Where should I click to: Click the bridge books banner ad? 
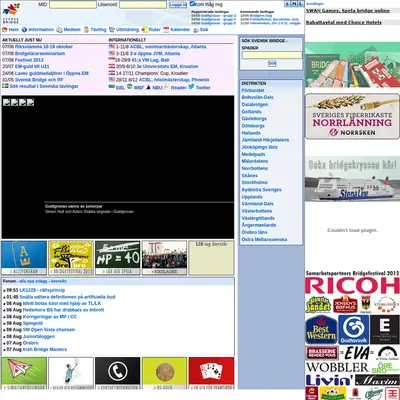(x=352, y=65)
